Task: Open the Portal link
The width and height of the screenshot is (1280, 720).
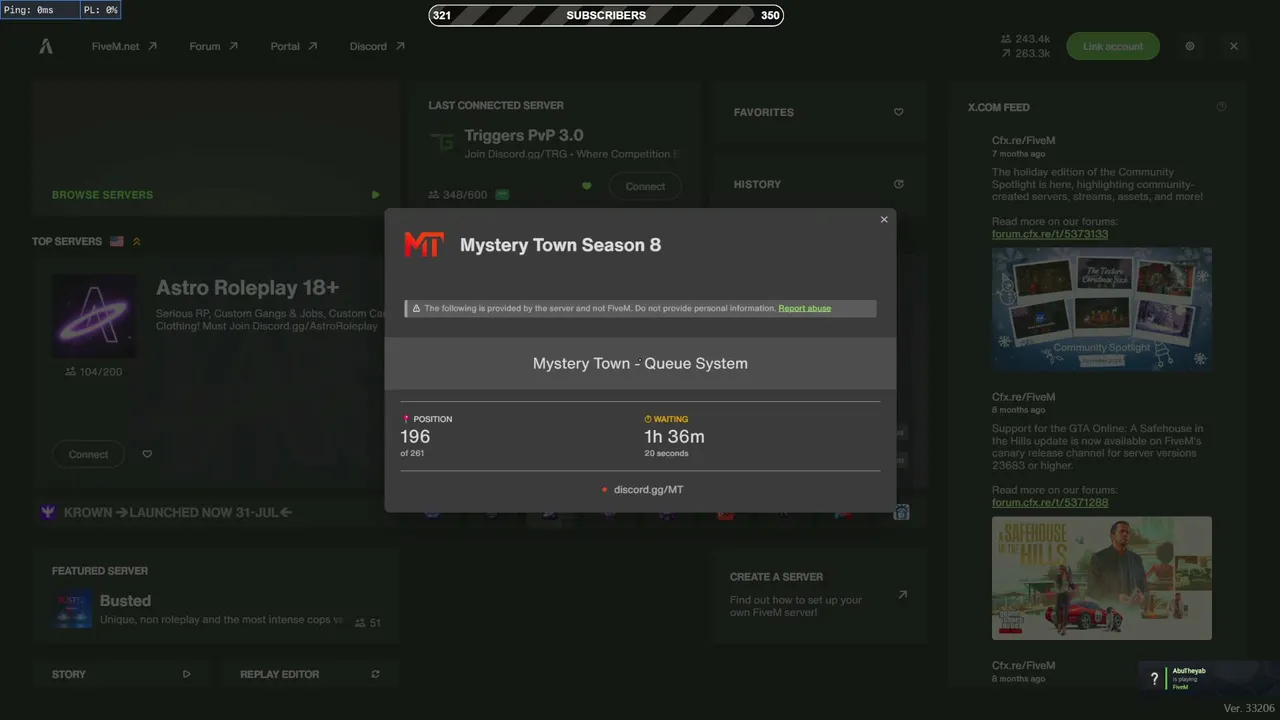Action: click(x=293, y=46)
